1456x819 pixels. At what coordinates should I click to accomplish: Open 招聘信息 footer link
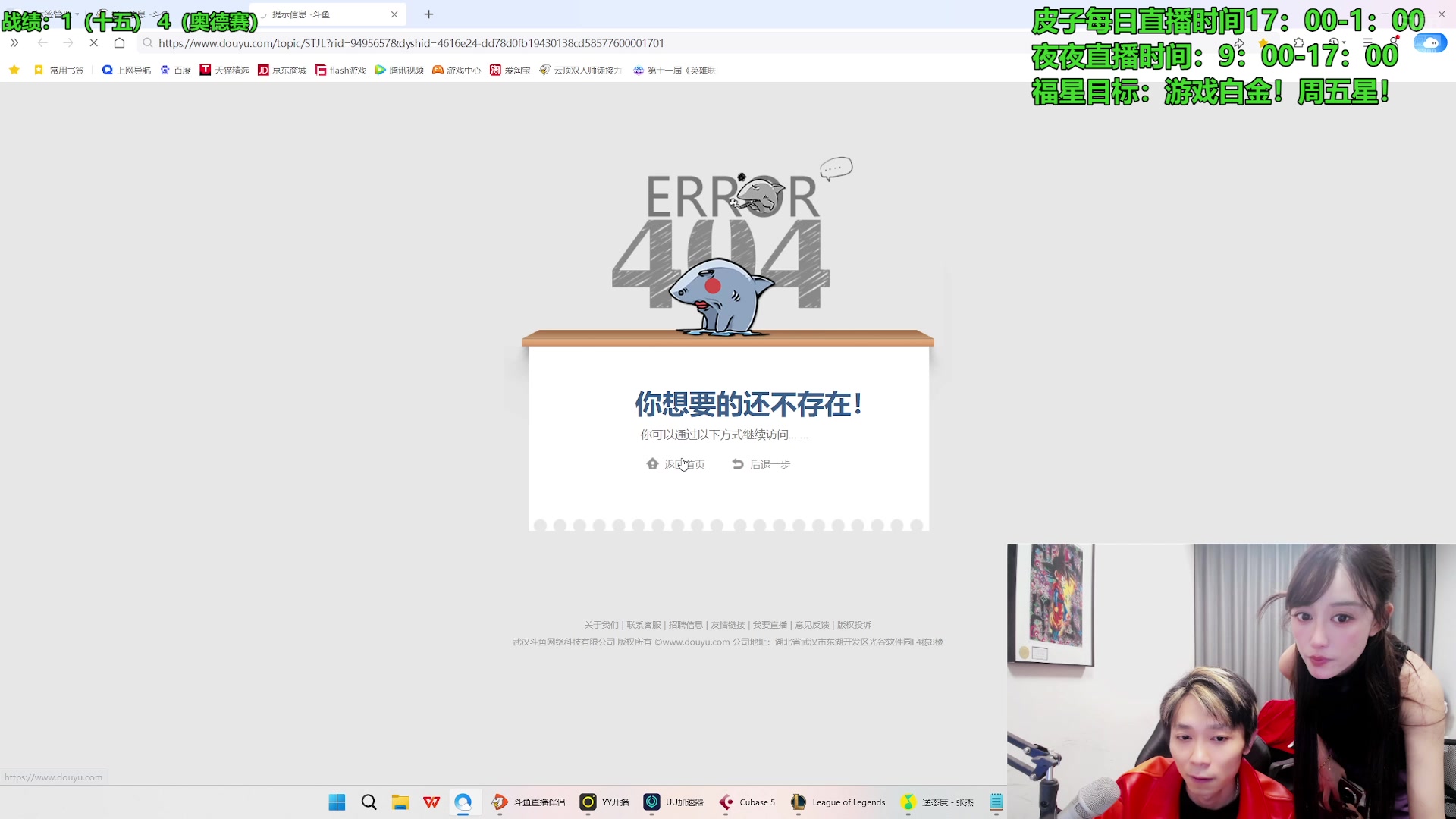pyautogui.click(x=686, y=625)
